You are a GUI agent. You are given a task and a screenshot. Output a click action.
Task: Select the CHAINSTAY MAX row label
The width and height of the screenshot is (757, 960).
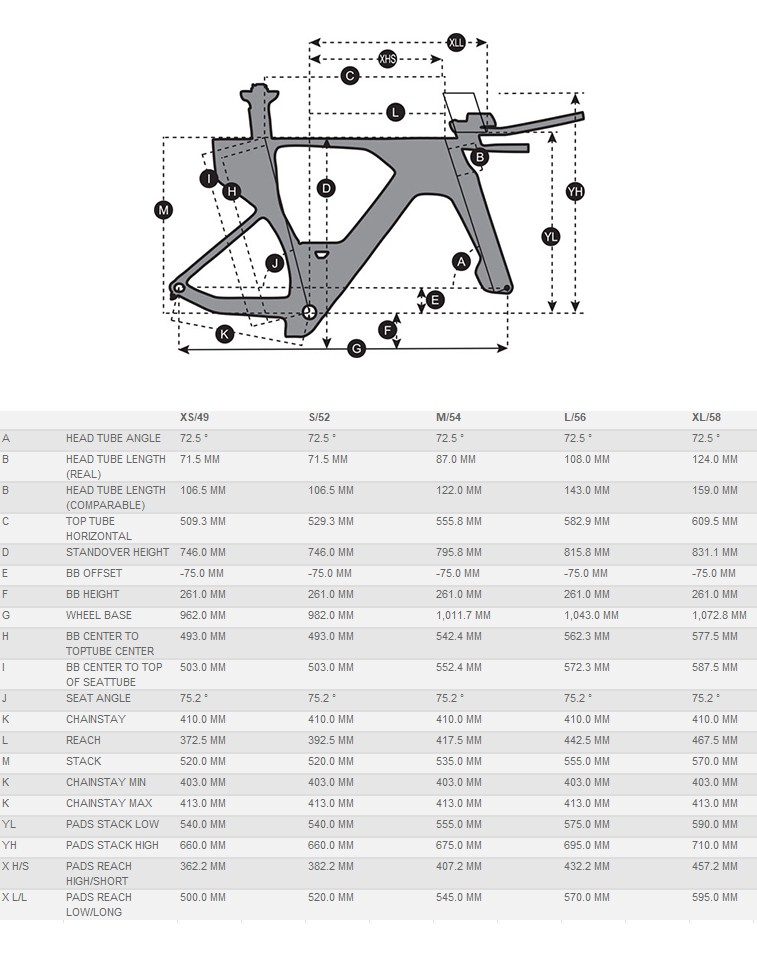109,803
